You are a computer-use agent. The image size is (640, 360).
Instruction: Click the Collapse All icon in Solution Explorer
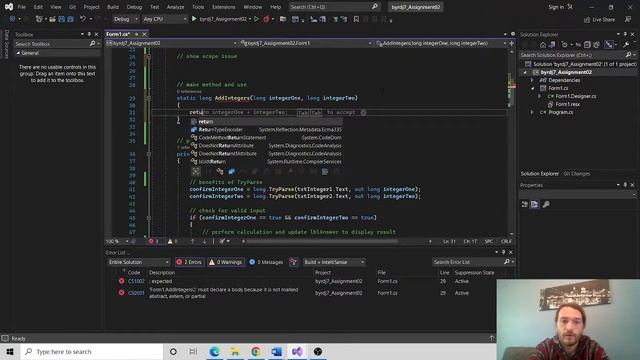point(587,45)
